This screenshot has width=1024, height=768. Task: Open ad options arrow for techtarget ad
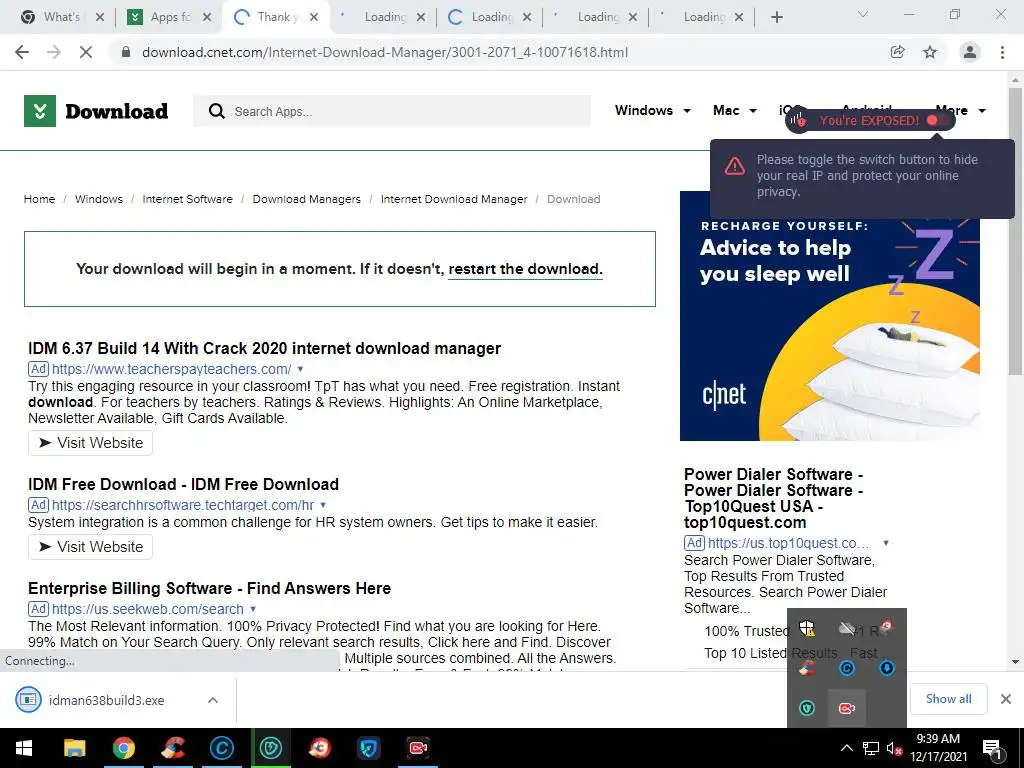pyautogui.click(x=323, y=505)
